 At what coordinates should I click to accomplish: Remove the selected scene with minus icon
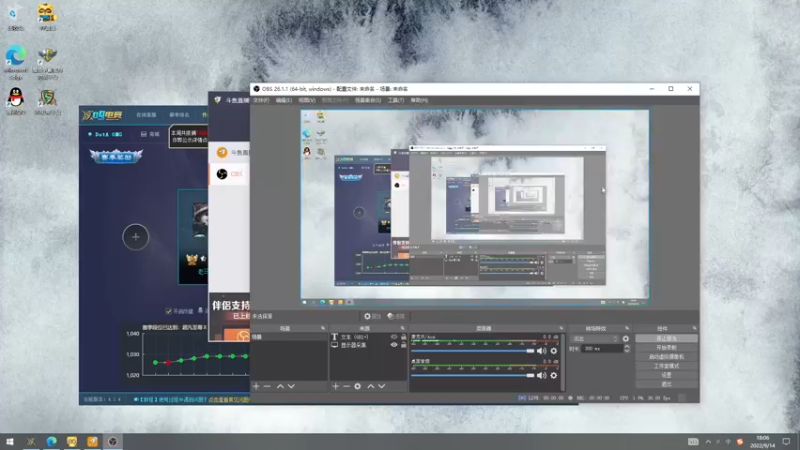pos(267,386)
